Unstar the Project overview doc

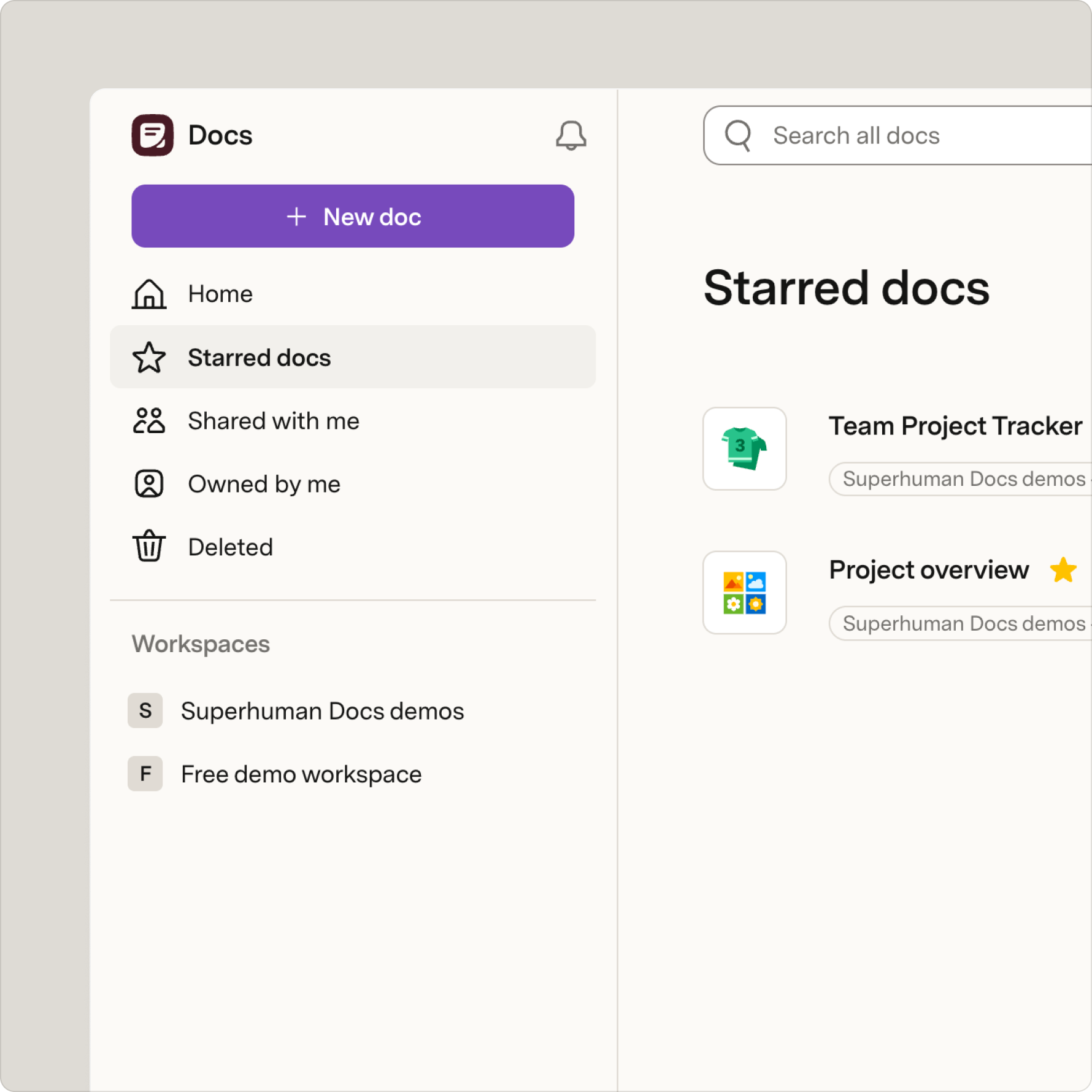pyautogui.click(x=1063, y=570)
